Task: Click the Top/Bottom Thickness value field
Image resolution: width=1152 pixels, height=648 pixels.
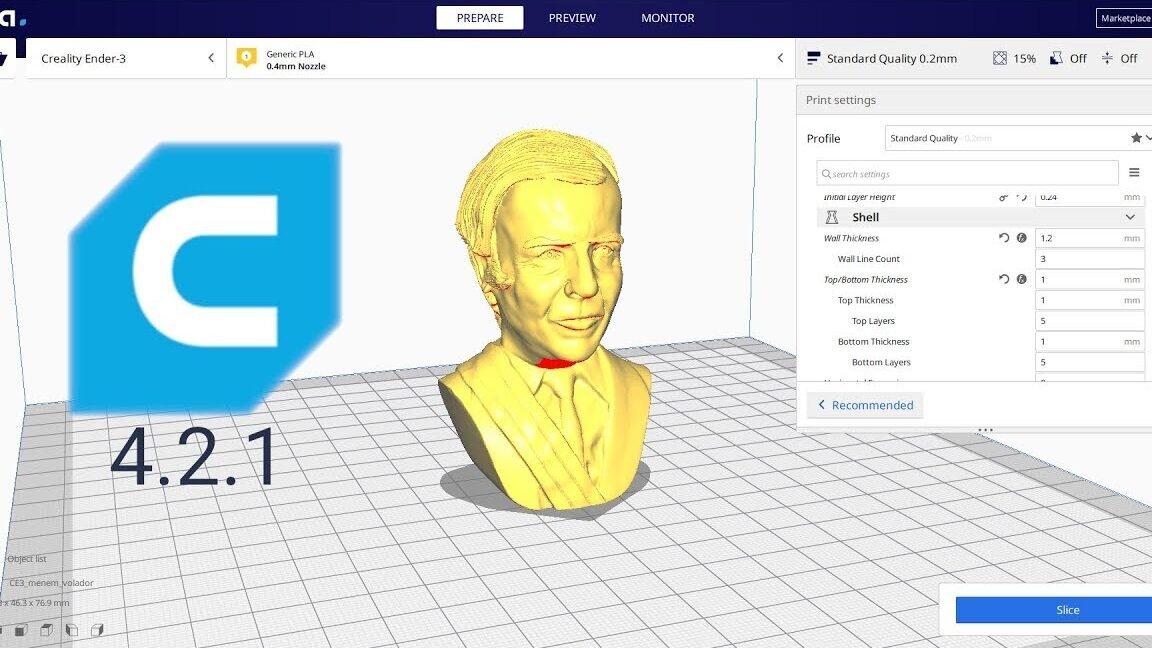Action: pos(1090,279)
